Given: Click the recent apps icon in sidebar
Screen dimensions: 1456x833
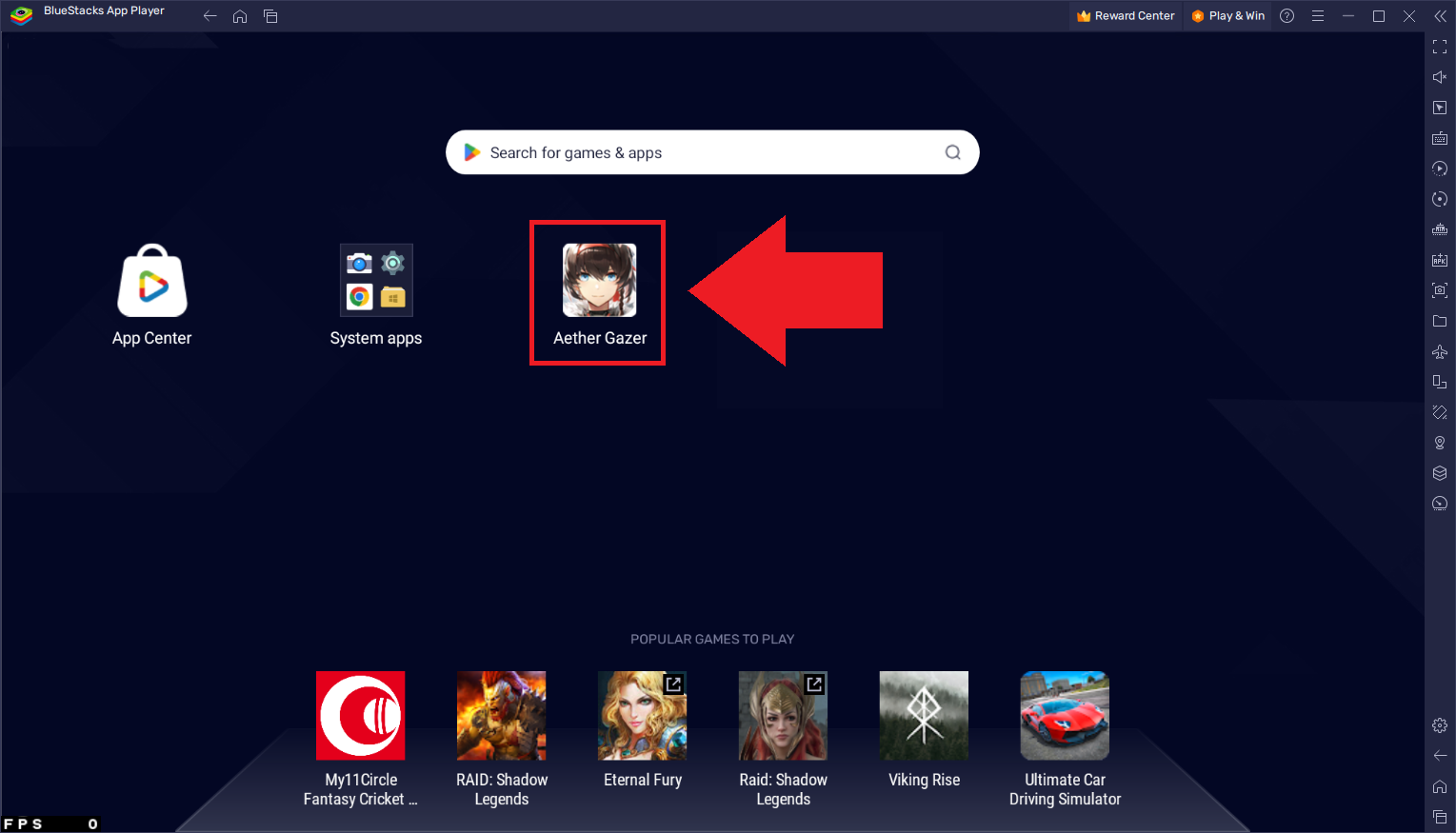Looking at the screenshot, I should click(x=1440, y=817).
